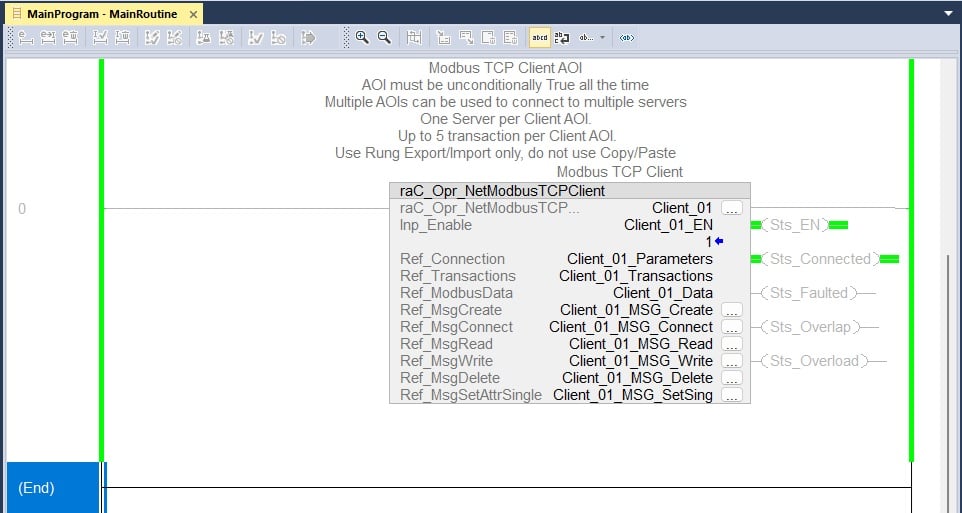Select rung number 0
The image size is (962, 513).
(x=22, y=209)
